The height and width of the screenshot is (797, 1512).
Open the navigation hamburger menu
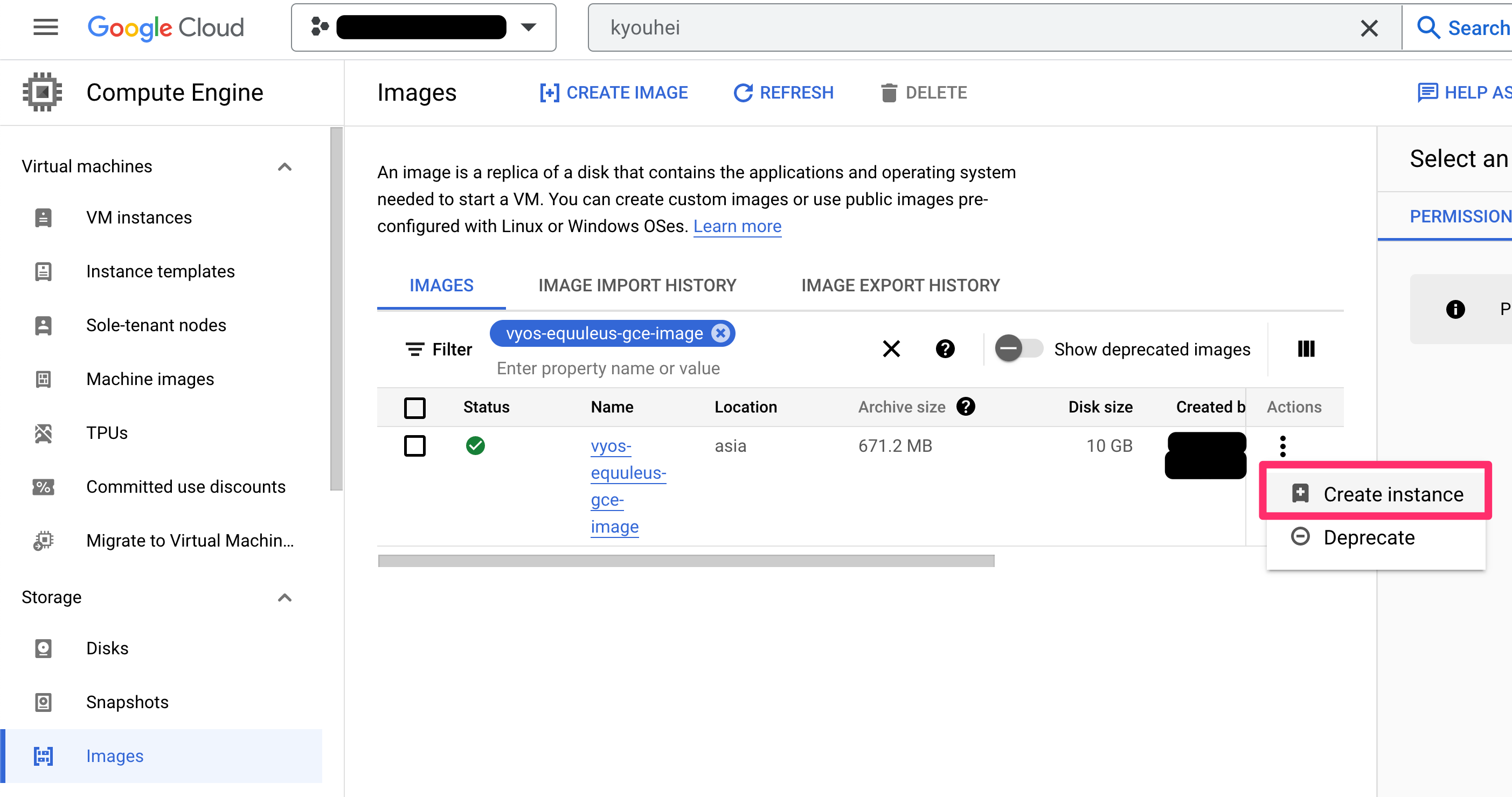45,27
